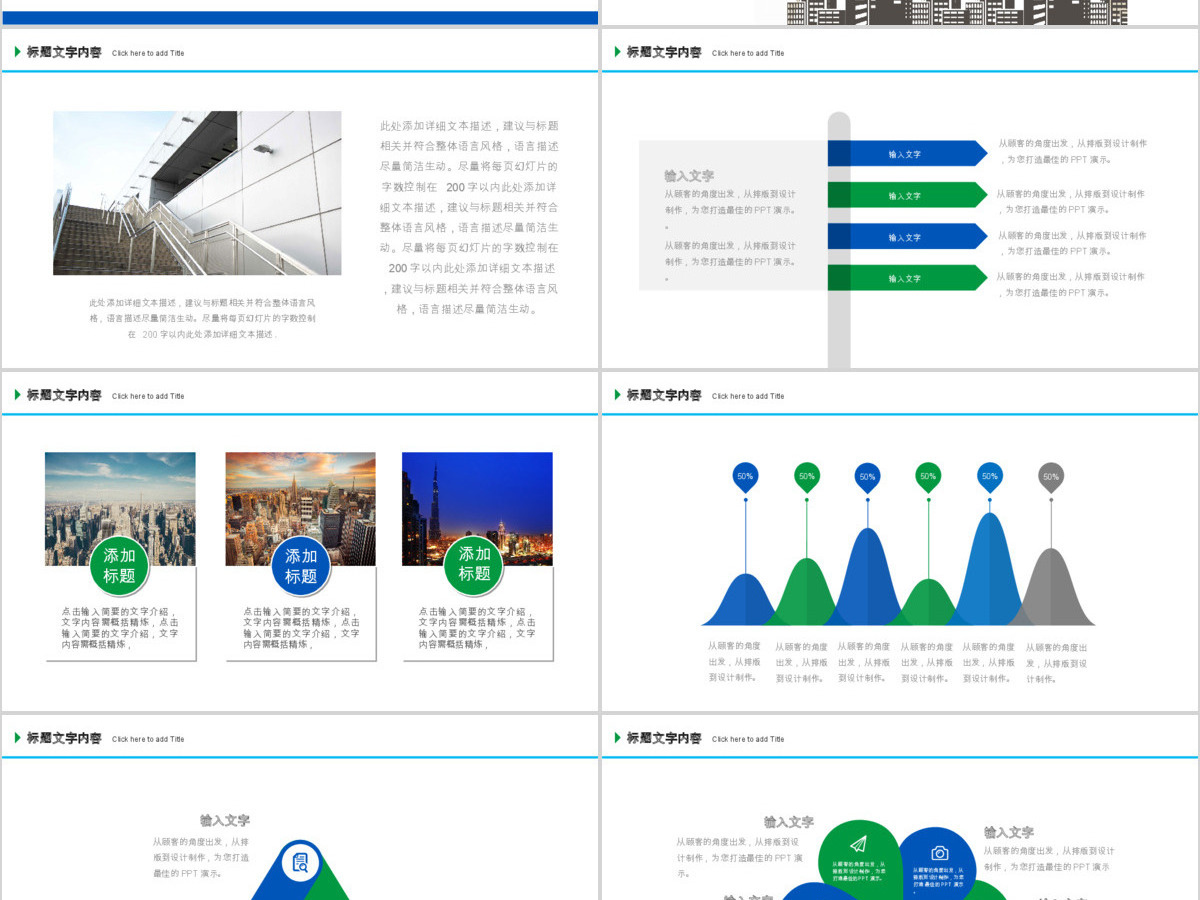The width and height of the screenshot is (1200, 900).
Task: Click 'Click here to add Title' on staircase slide
Action: [148, 53]
